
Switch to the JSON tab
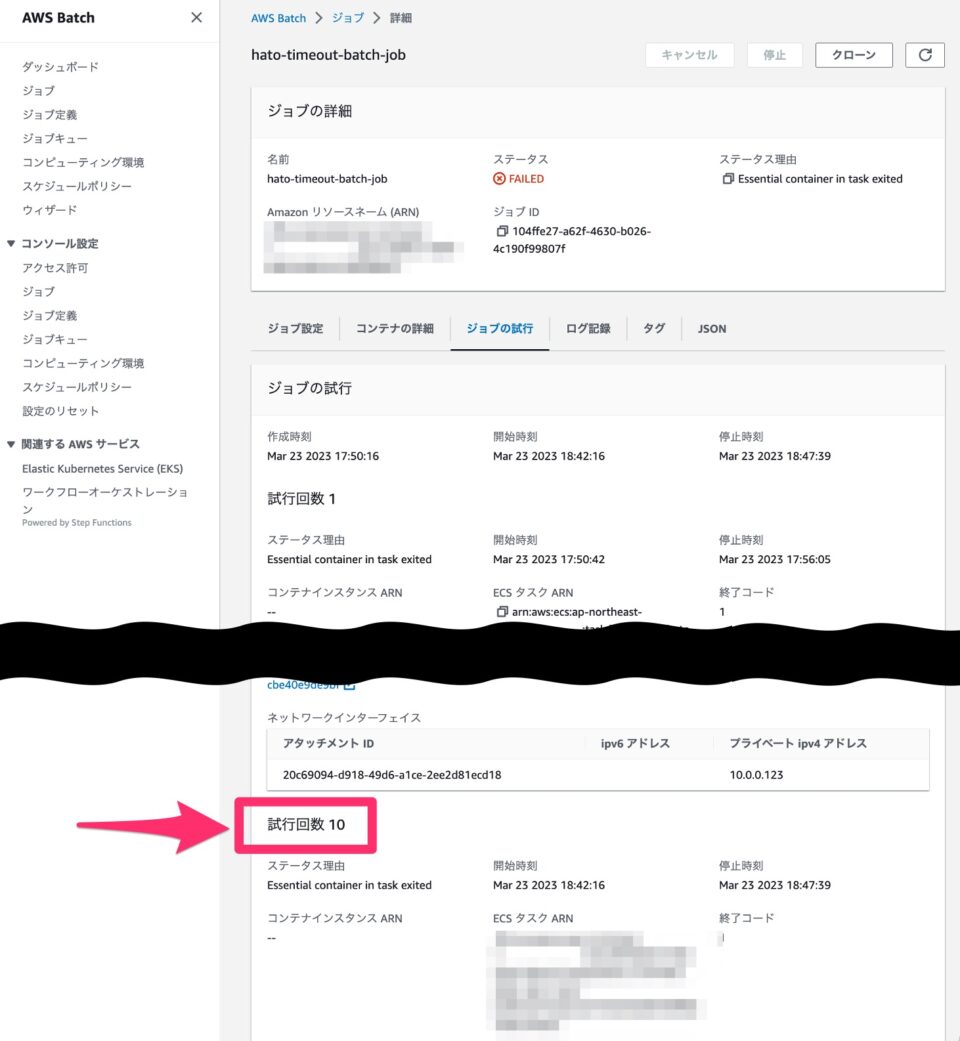point(710,328)
